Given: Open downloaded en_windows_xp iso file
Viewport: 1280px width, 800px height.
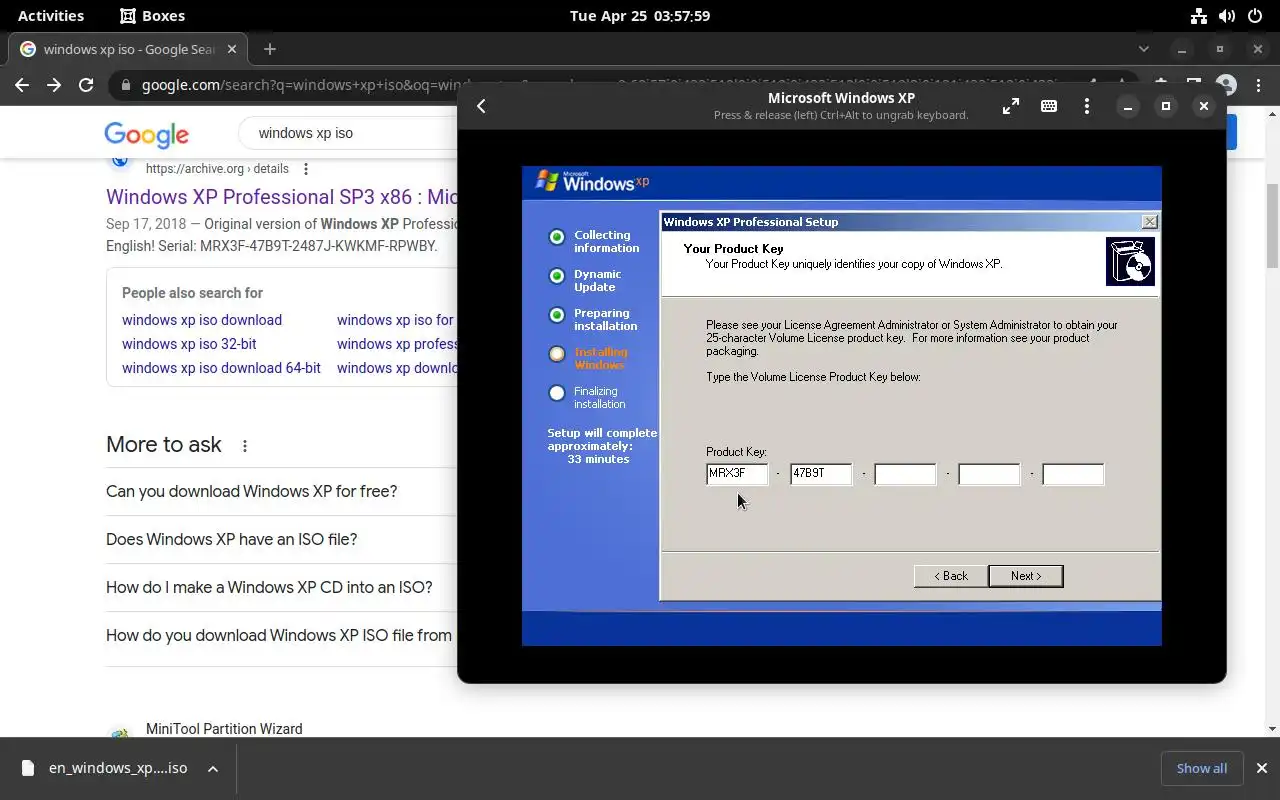Looking at the screenshot, I should point(104,768).
